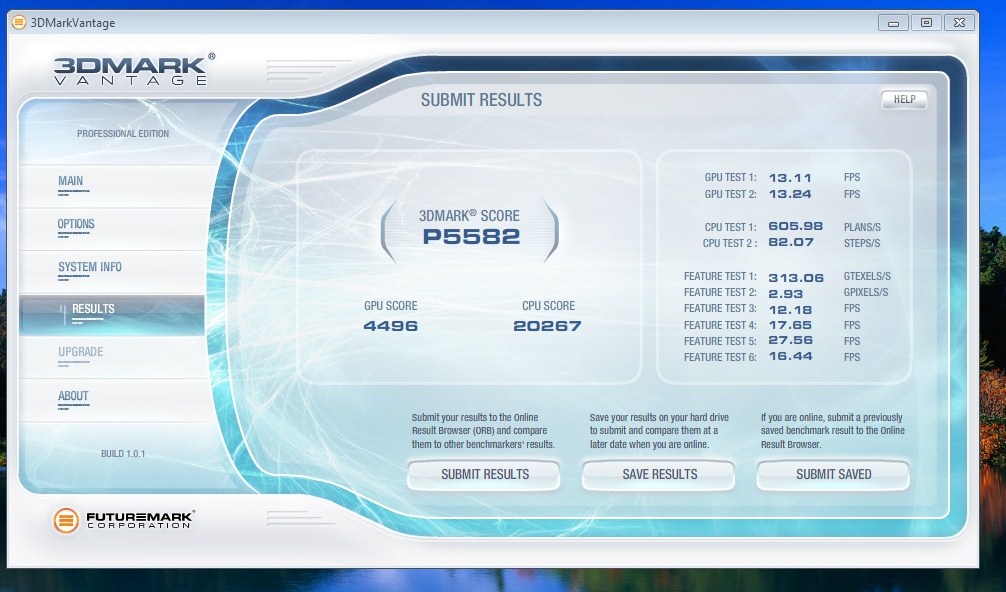Image resolution: width=1006 pixels, height=592 pixels.
Task: Click the Futuremark Corporation logo icon
Action: [x=65, y=520]
